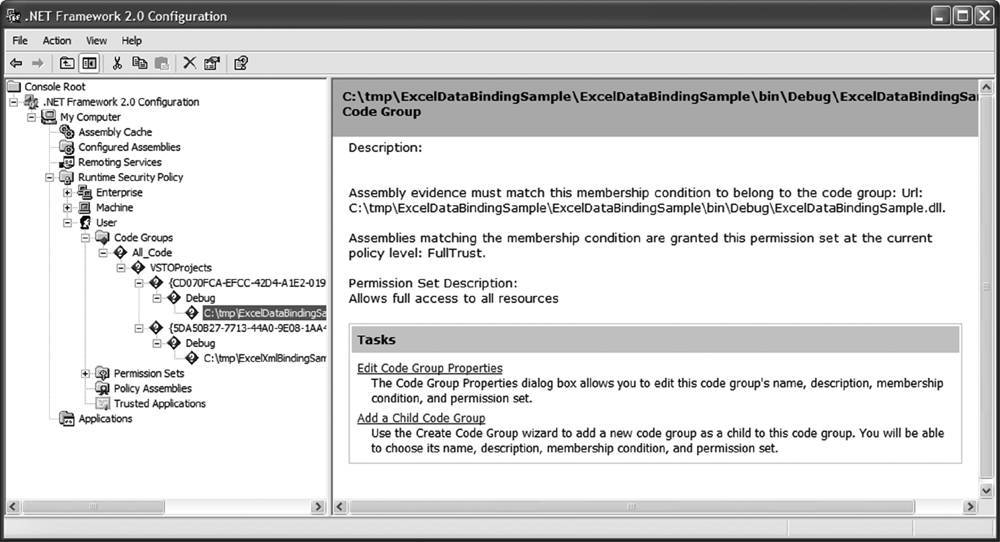The height and width of the screenshot is (542, 1000).
Task: Toggle the Show/Hide Console Tree button
Action: (90, 63)
